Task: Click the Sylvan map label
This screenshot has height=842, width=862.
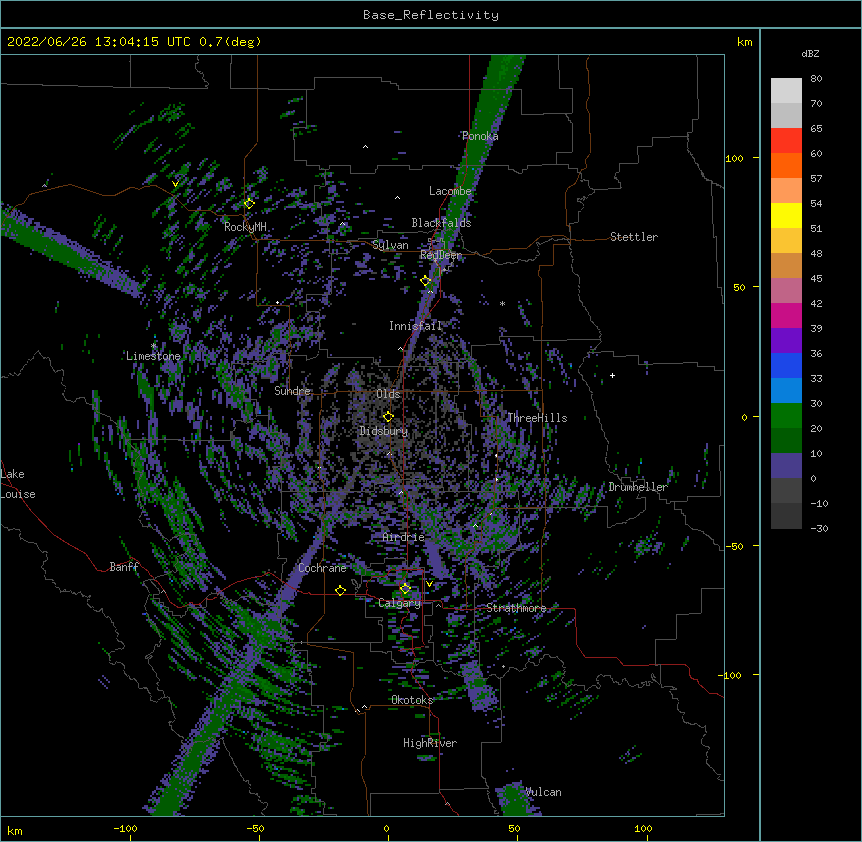Action: (390, 245)
